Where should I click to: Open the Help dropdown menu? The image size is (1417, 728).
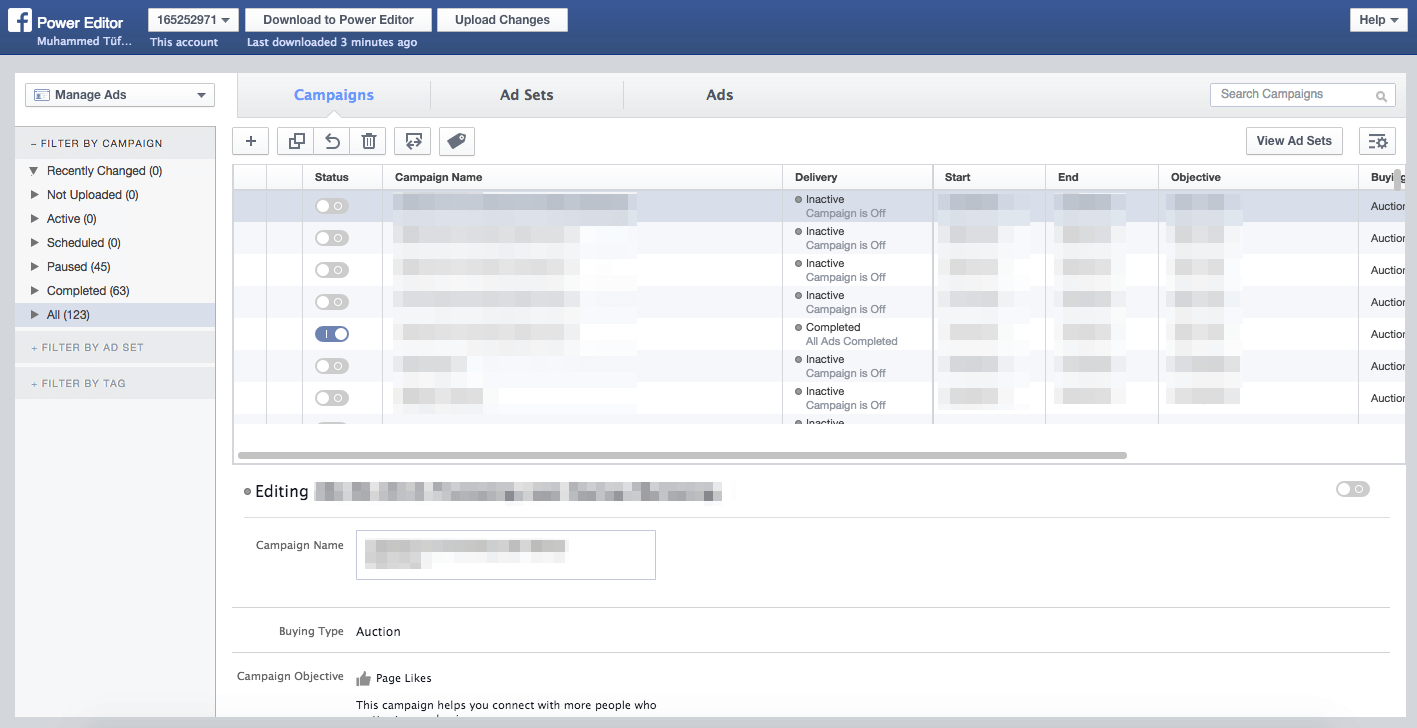click(x=1379, y=20)
